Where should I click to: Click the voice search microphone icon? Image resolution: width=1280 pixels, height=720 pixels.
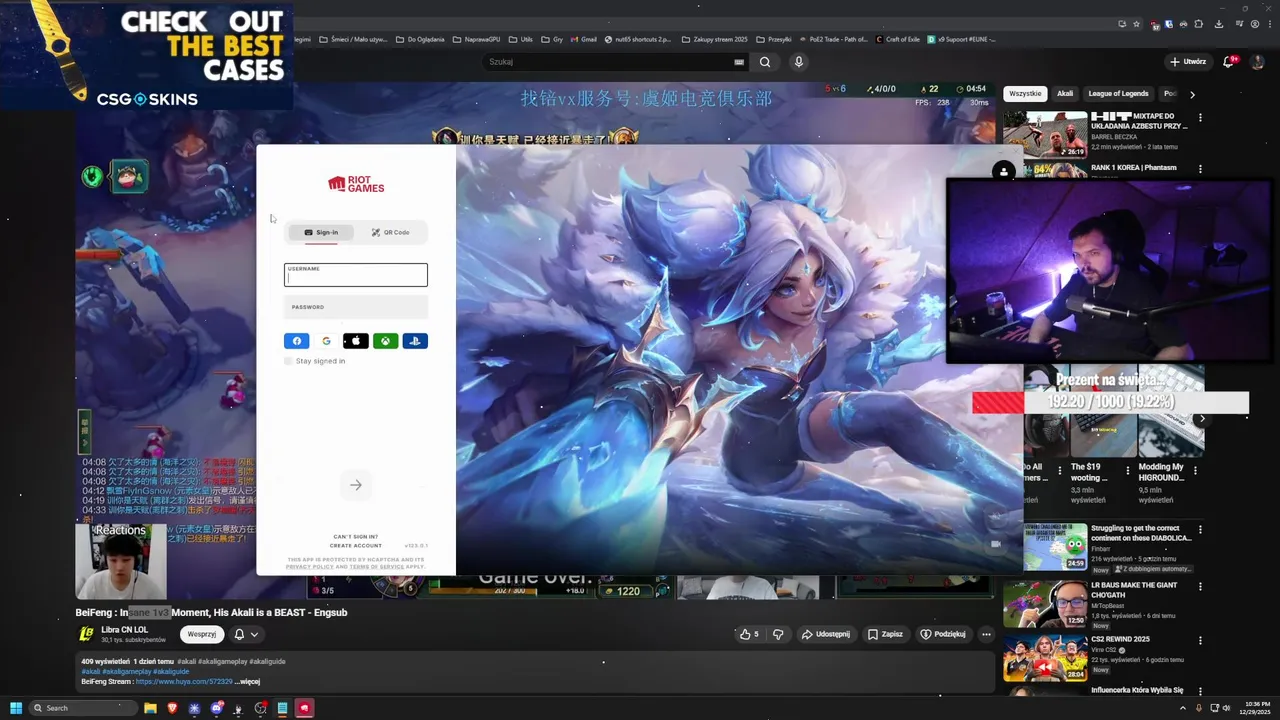(x=798, y=62)
